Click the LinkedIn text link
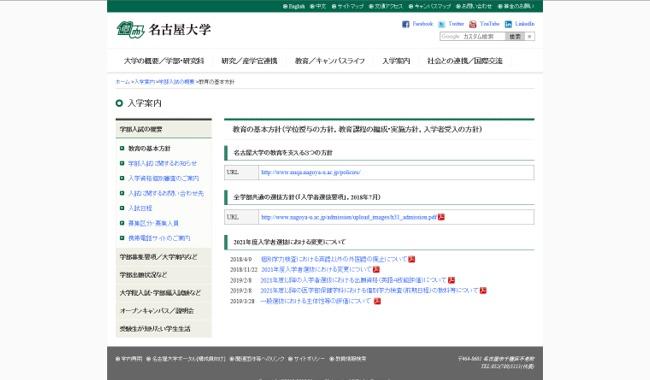This screenshot has width=650, height=380. pyautogui.click(x=525, y=24)
